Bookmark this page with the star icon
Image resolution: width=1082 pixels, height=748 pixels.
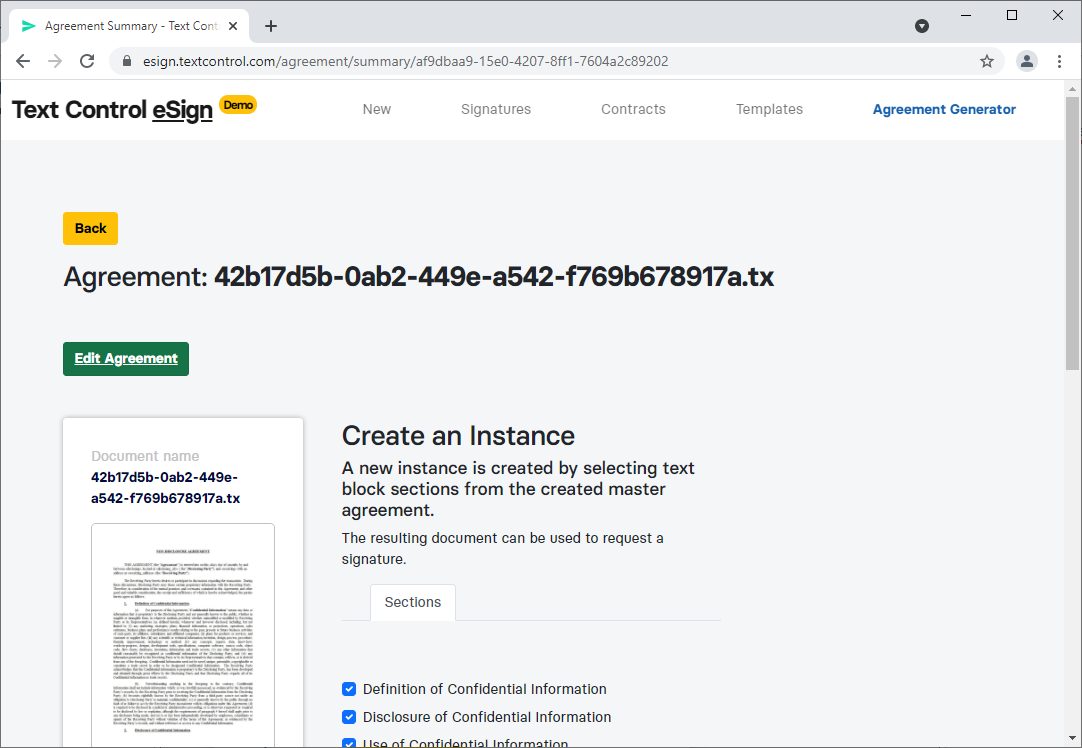coord(987,61)
